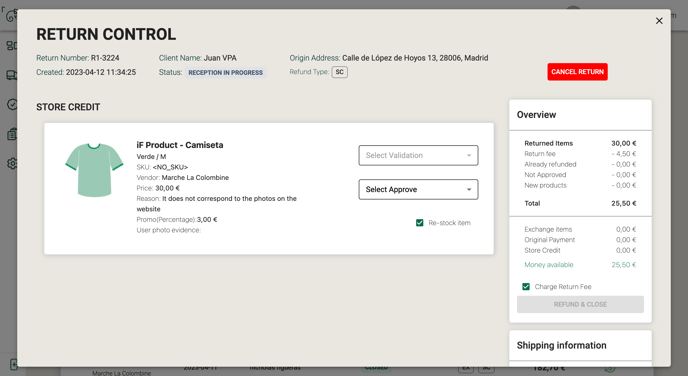
Task: Open the dashboard icon in left sidebar
Action: (12, 46)
